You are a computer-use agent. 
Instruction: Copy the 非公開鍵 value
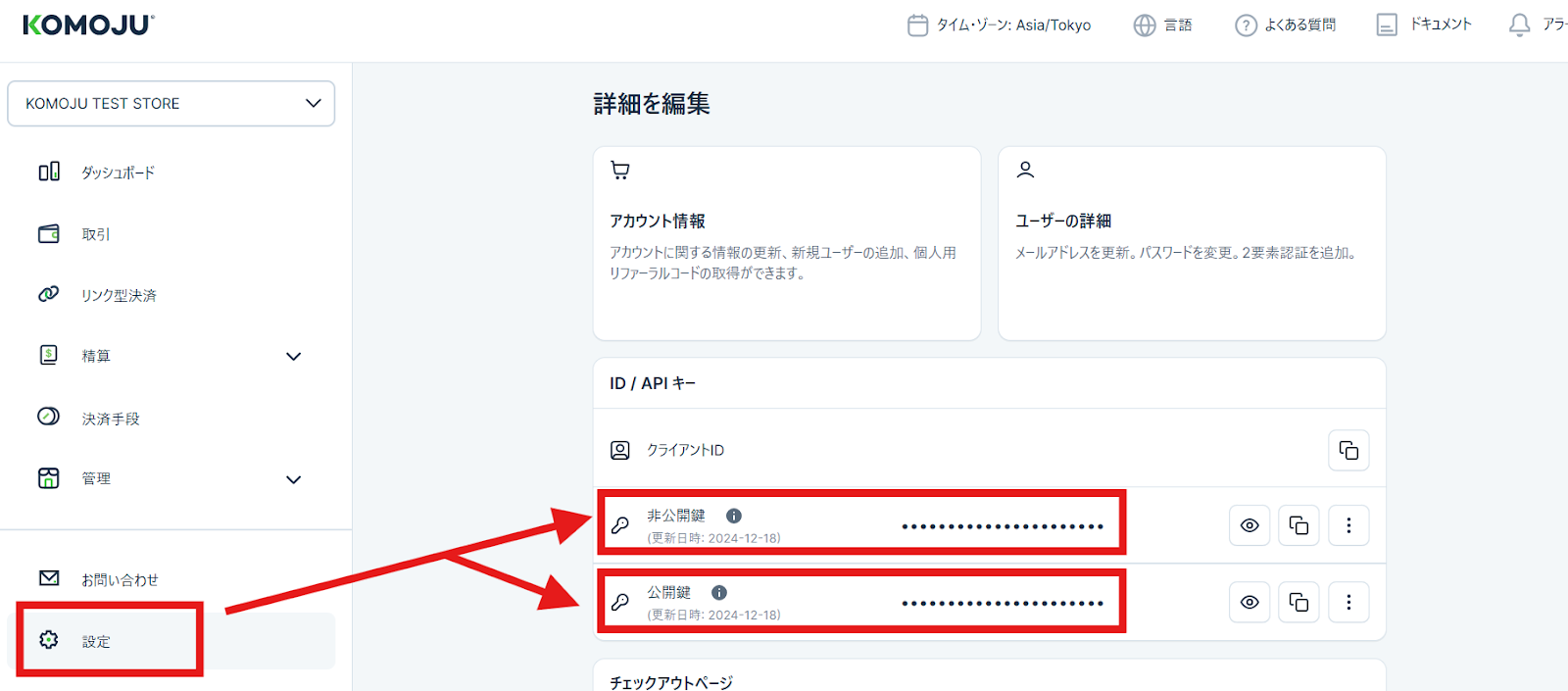[x=1298, y=525]
